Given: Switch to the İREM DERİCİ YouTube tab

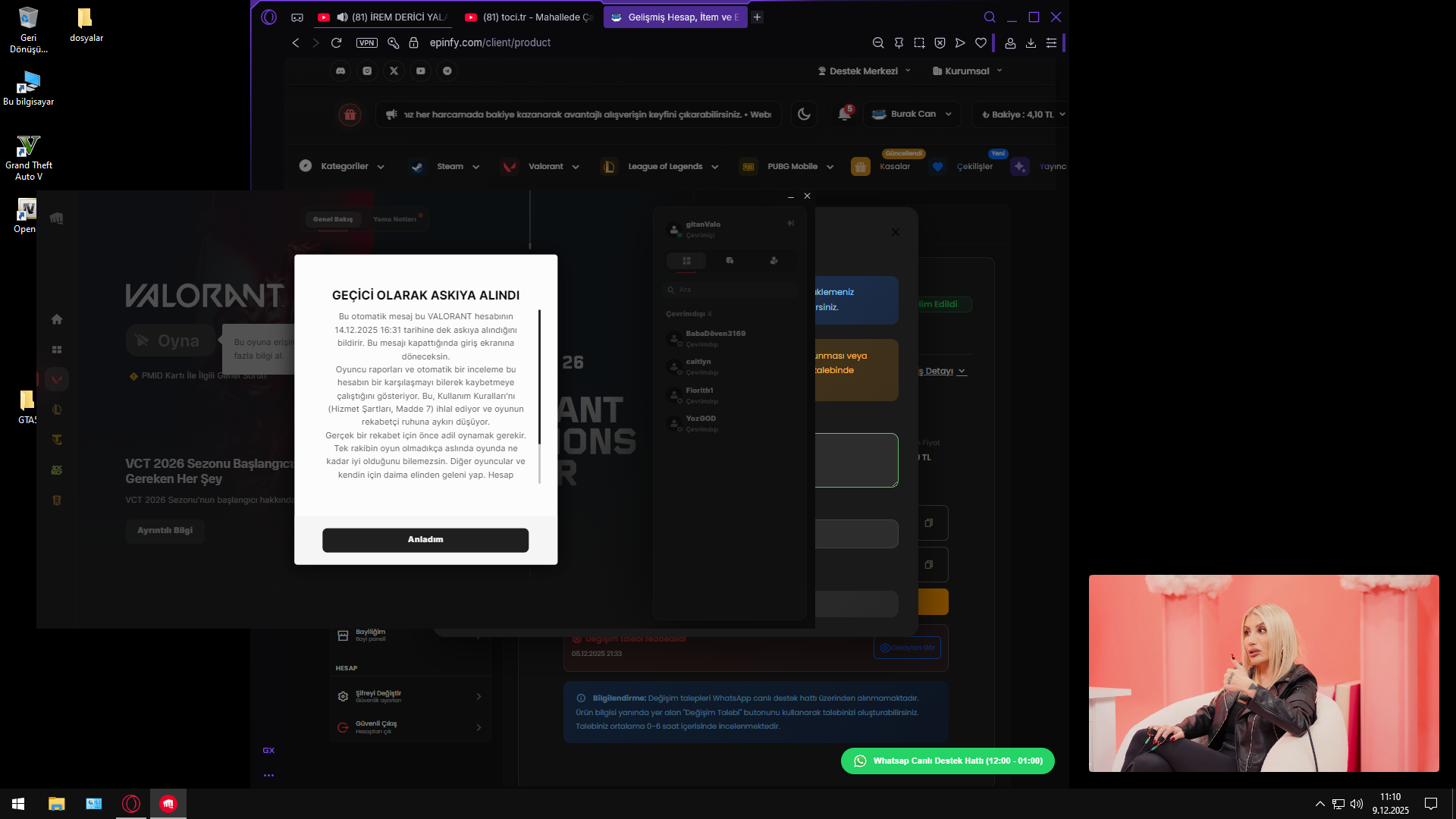Looking at the screenshot, I should (x=383, y=17).
